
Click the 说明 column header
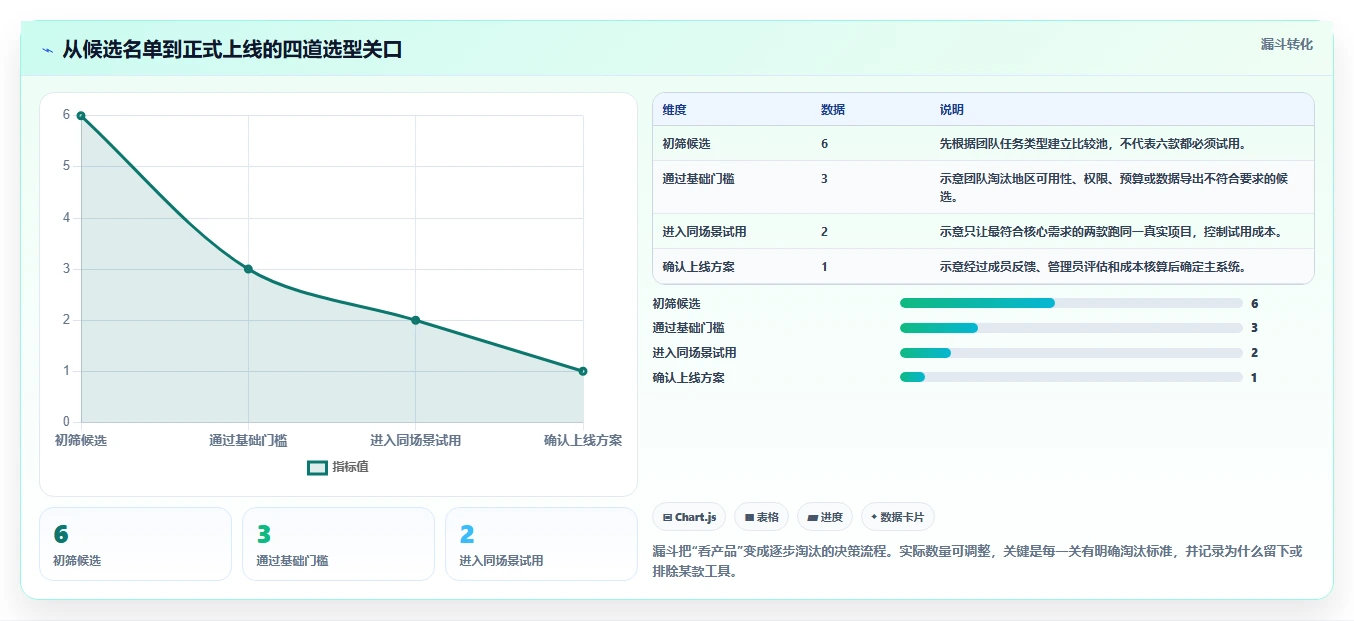[x=952, y=110]
